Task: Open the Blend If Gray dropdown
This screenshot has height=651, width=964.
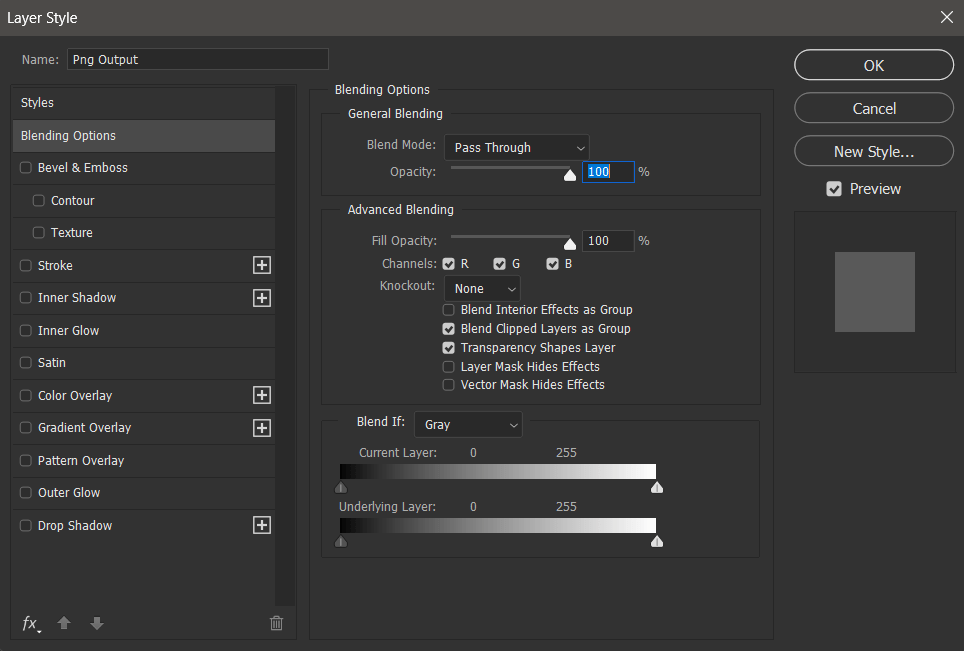Action: 468,424
